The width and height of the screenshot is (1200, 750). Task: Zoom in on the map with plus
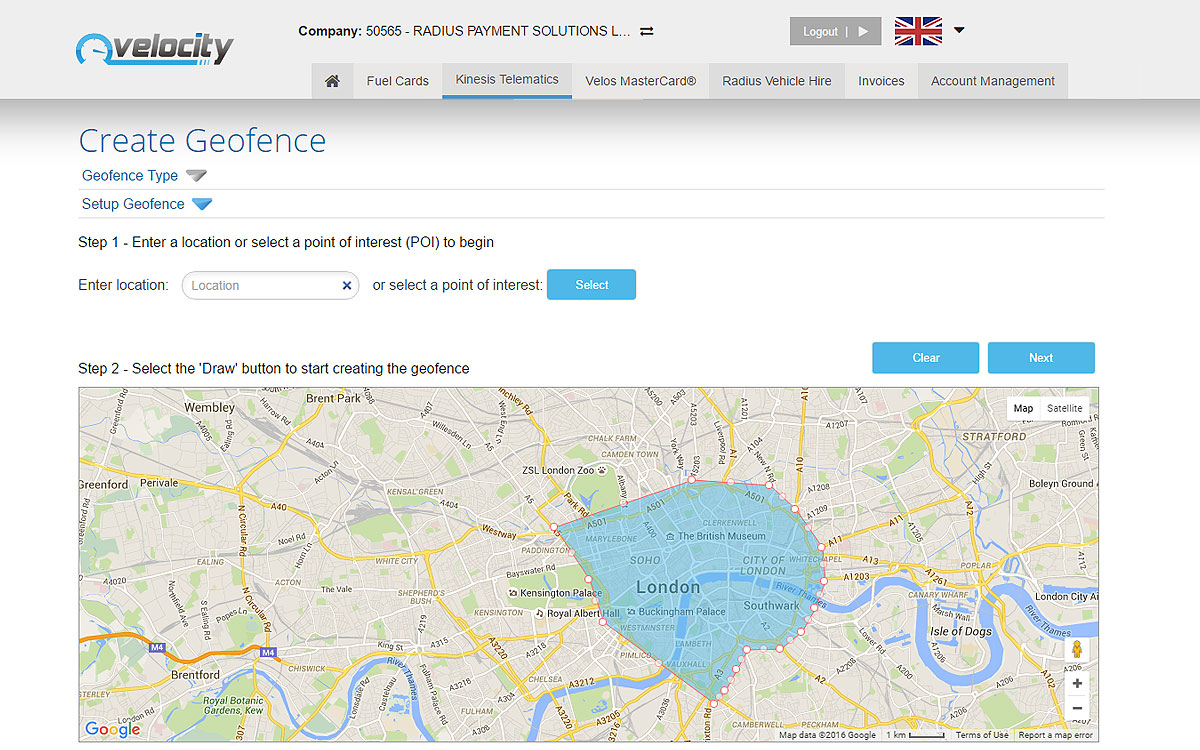pyautogui.click(x=1077, y=684)
